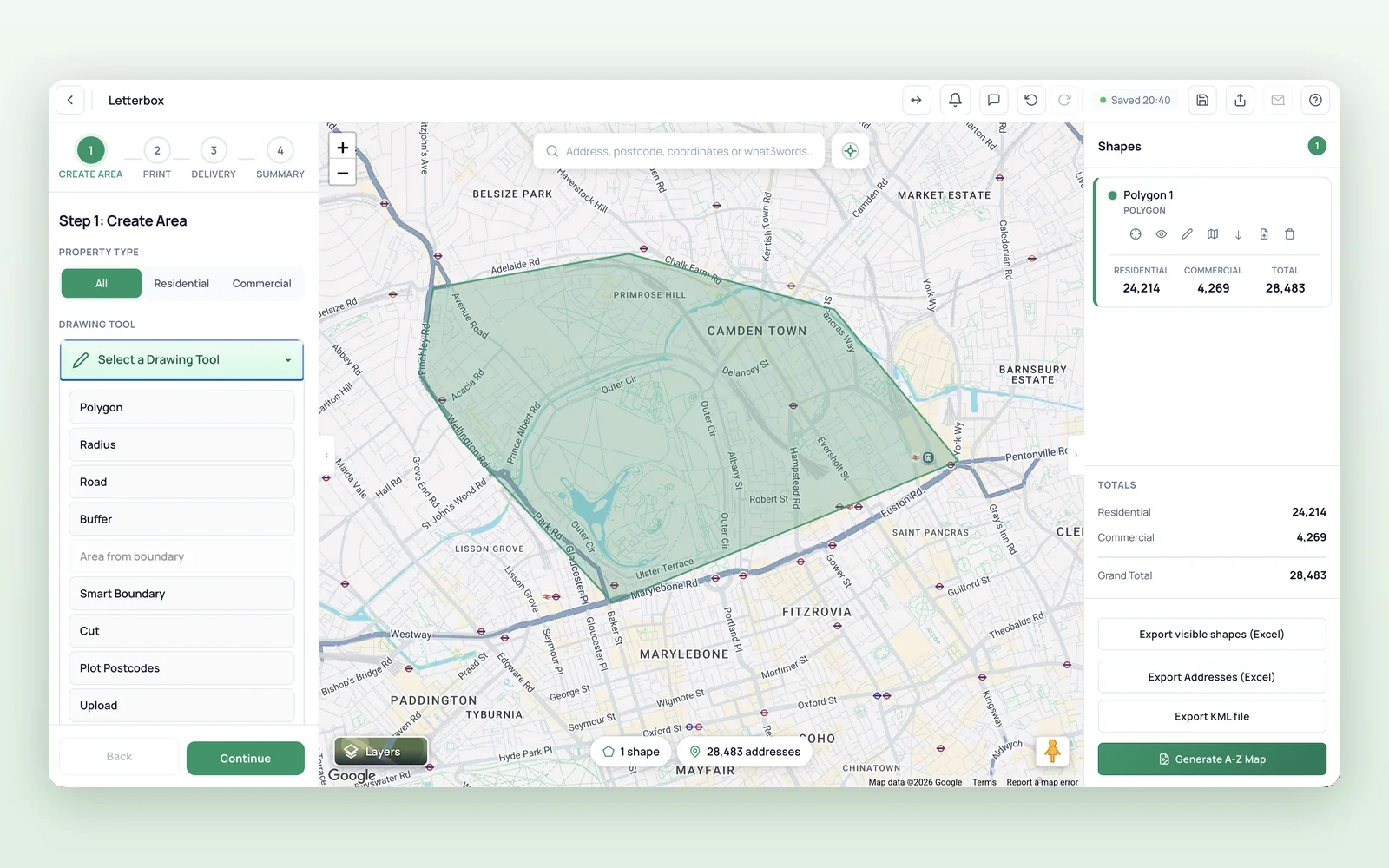Image resolution: width=1389 pixels, height=868 pixels.
Task: Collapse the left panel with the chevron handle
Action: pos(326,454)
